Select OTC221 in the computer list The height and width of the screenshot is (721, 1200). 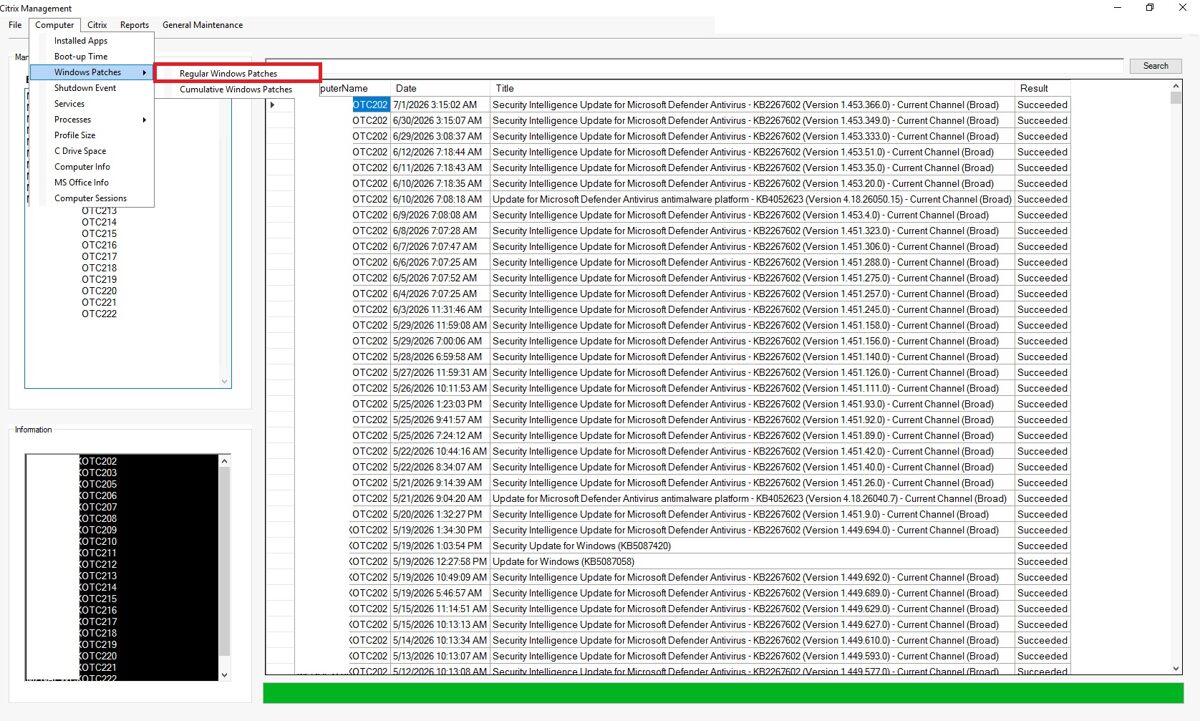tap(99, 303)
